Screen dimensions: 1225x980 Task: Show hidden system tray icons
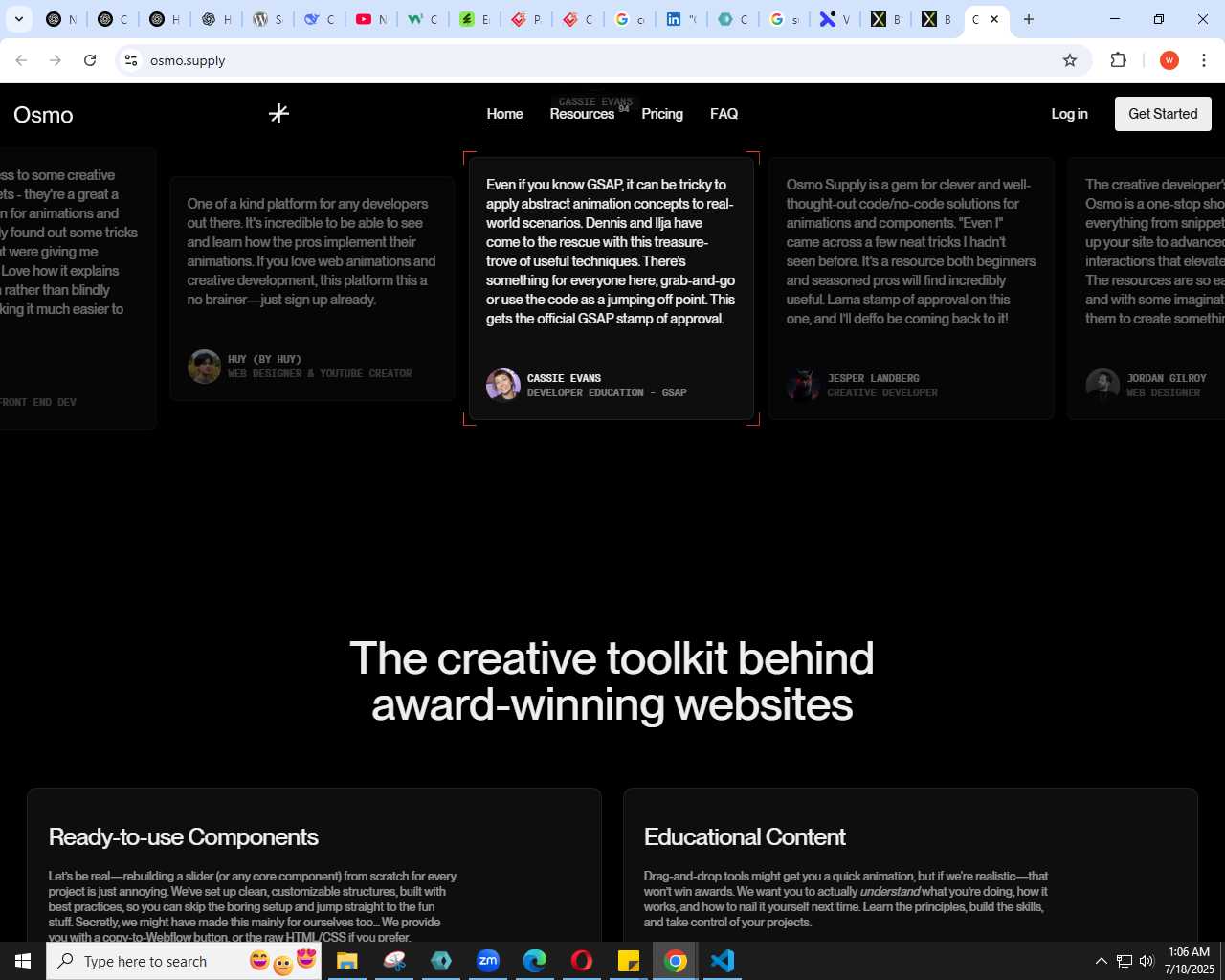(x=1102, y=961)
